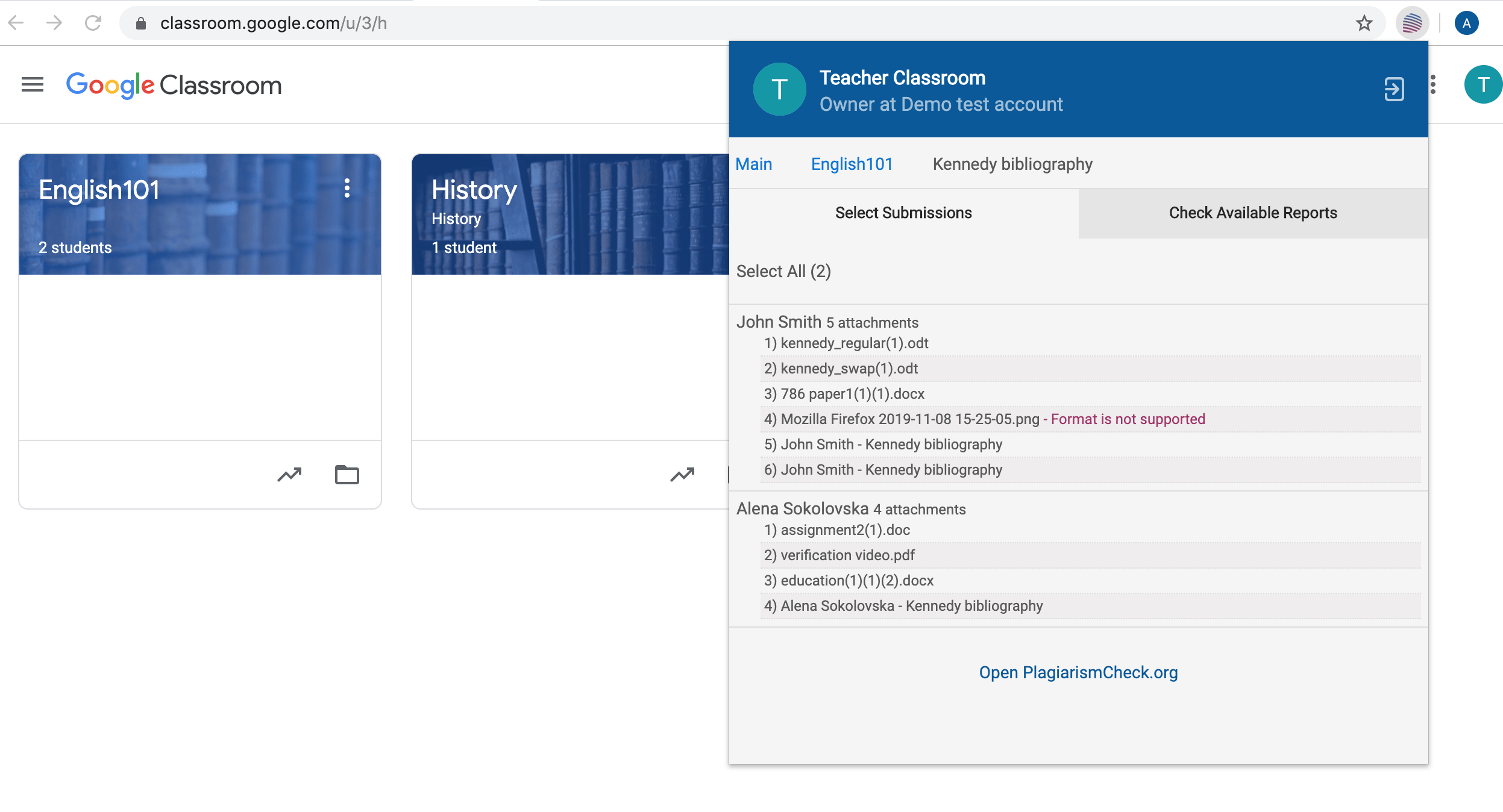Screen dimensions: 1503x812
Task: Click the three-dot menu icon on English101 card
Action: pyautogui.click(x=348, y=189)
